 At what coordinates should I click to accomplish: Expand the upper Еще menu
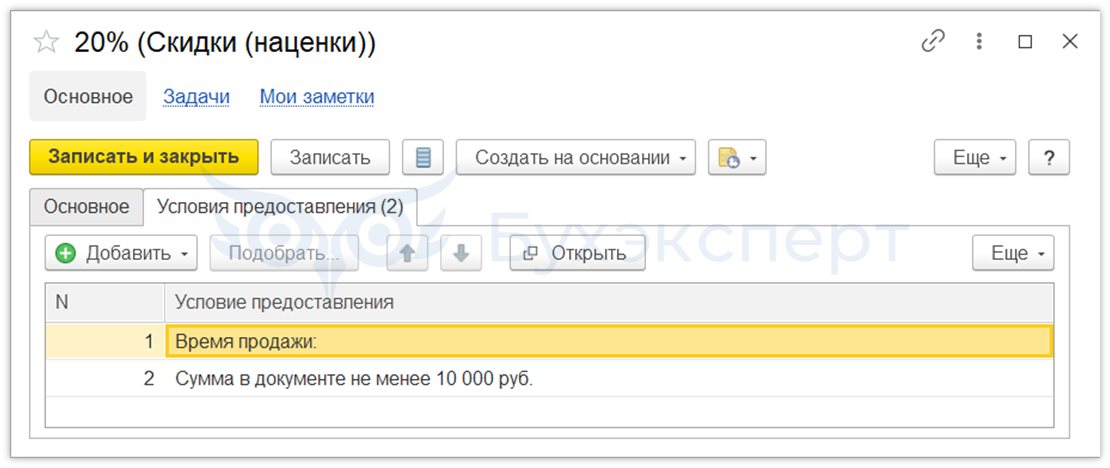[x=975, y=157]
